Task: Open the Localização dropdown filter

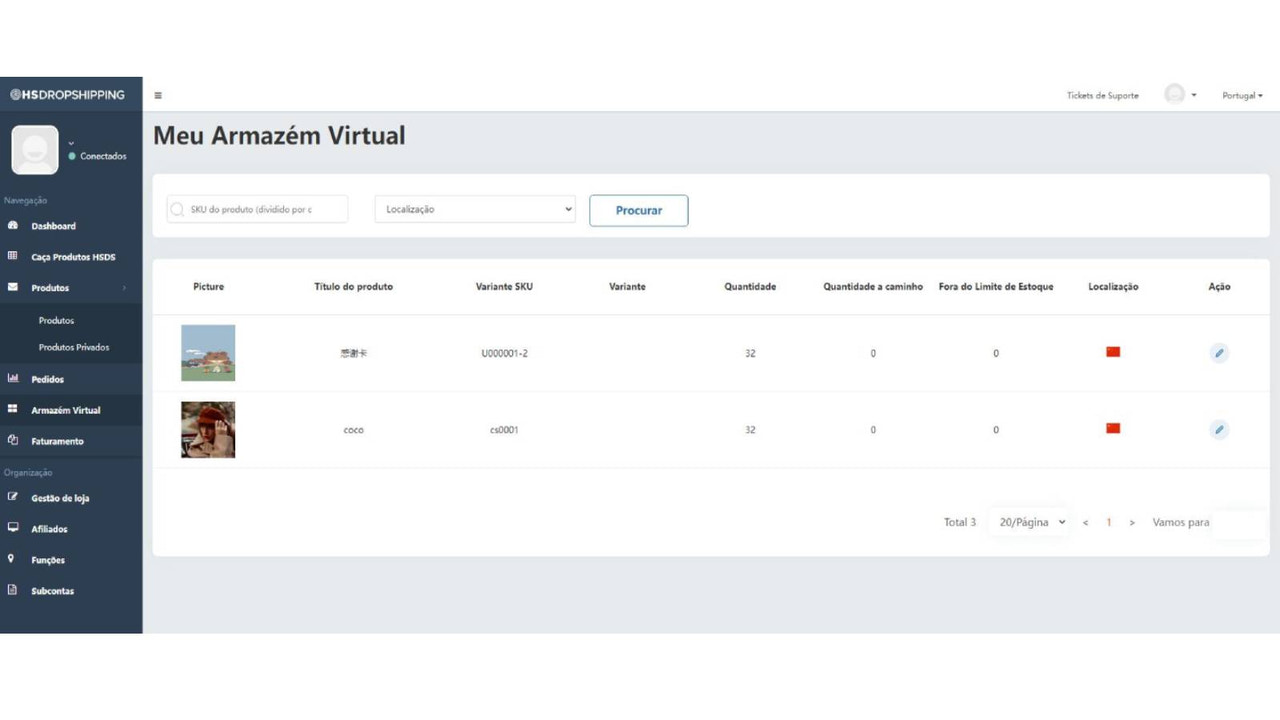Action: pyautogui.click(x=474, y=209)
